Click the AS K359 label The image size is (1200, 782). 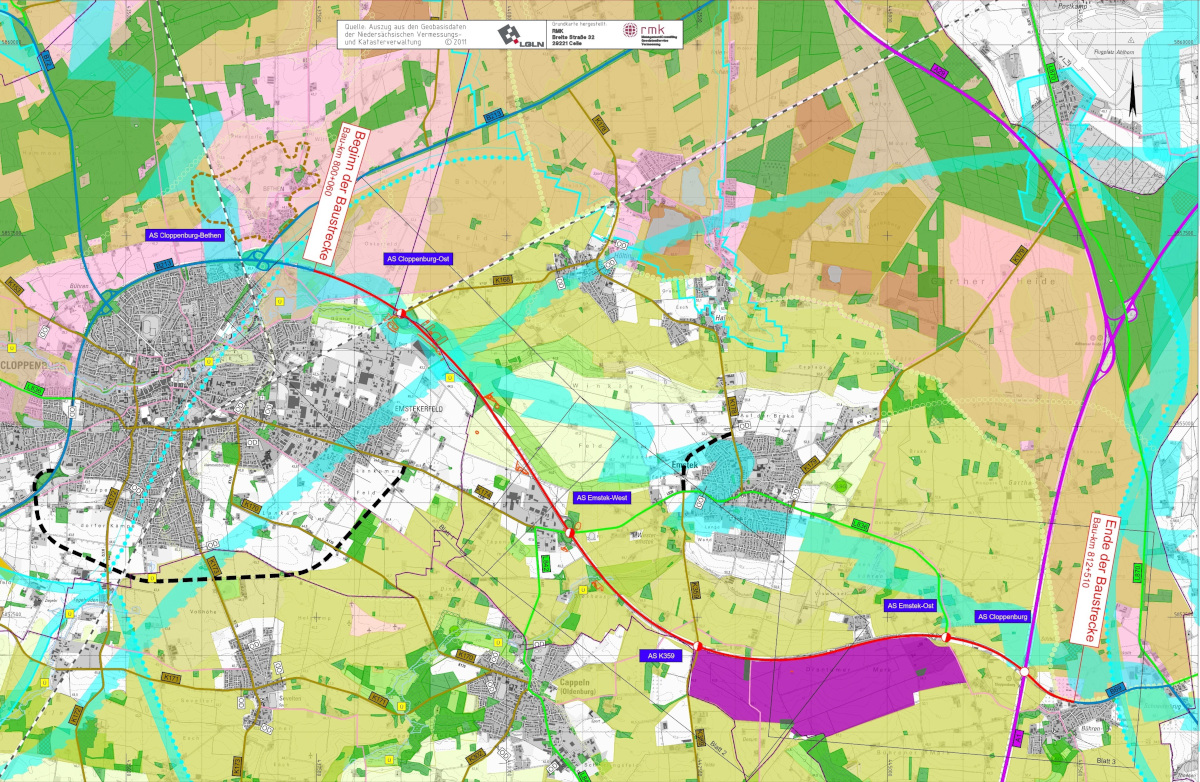click(x=659, y=656)
